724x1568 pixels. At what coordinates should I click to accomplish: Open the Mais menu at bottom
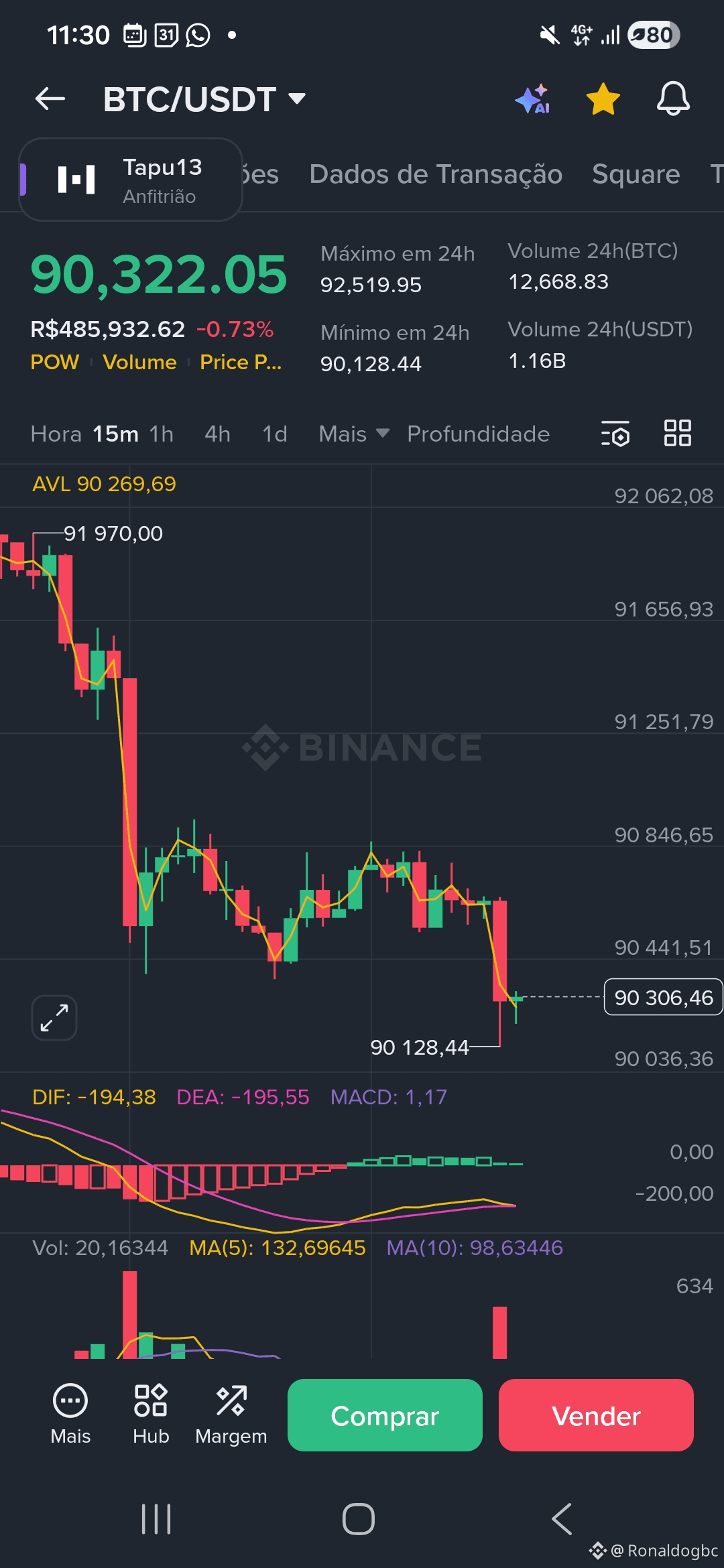tap(70, 1414)
